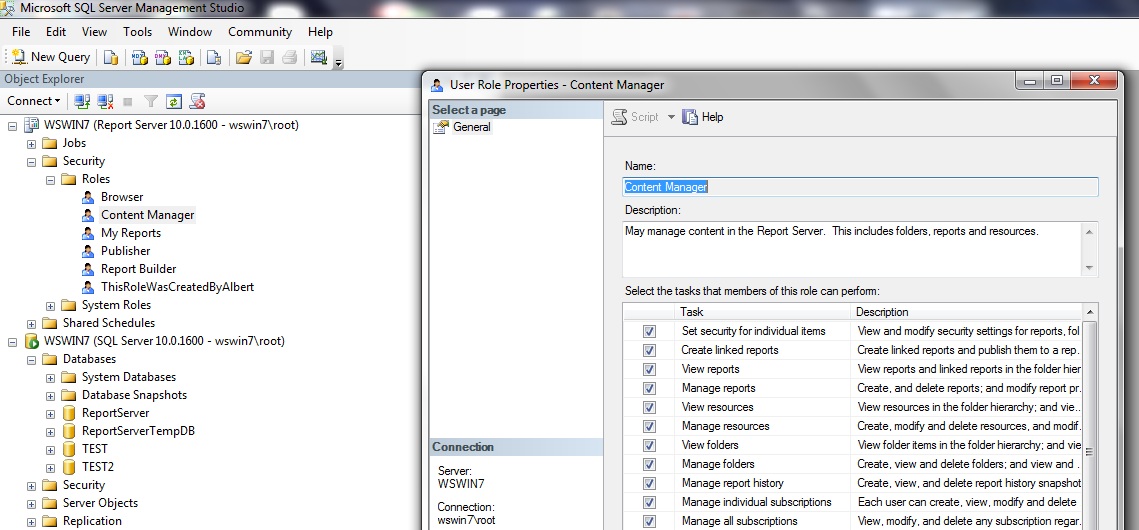Open the Community menu
Screen dimensions: 1139x530
point(260,32)
